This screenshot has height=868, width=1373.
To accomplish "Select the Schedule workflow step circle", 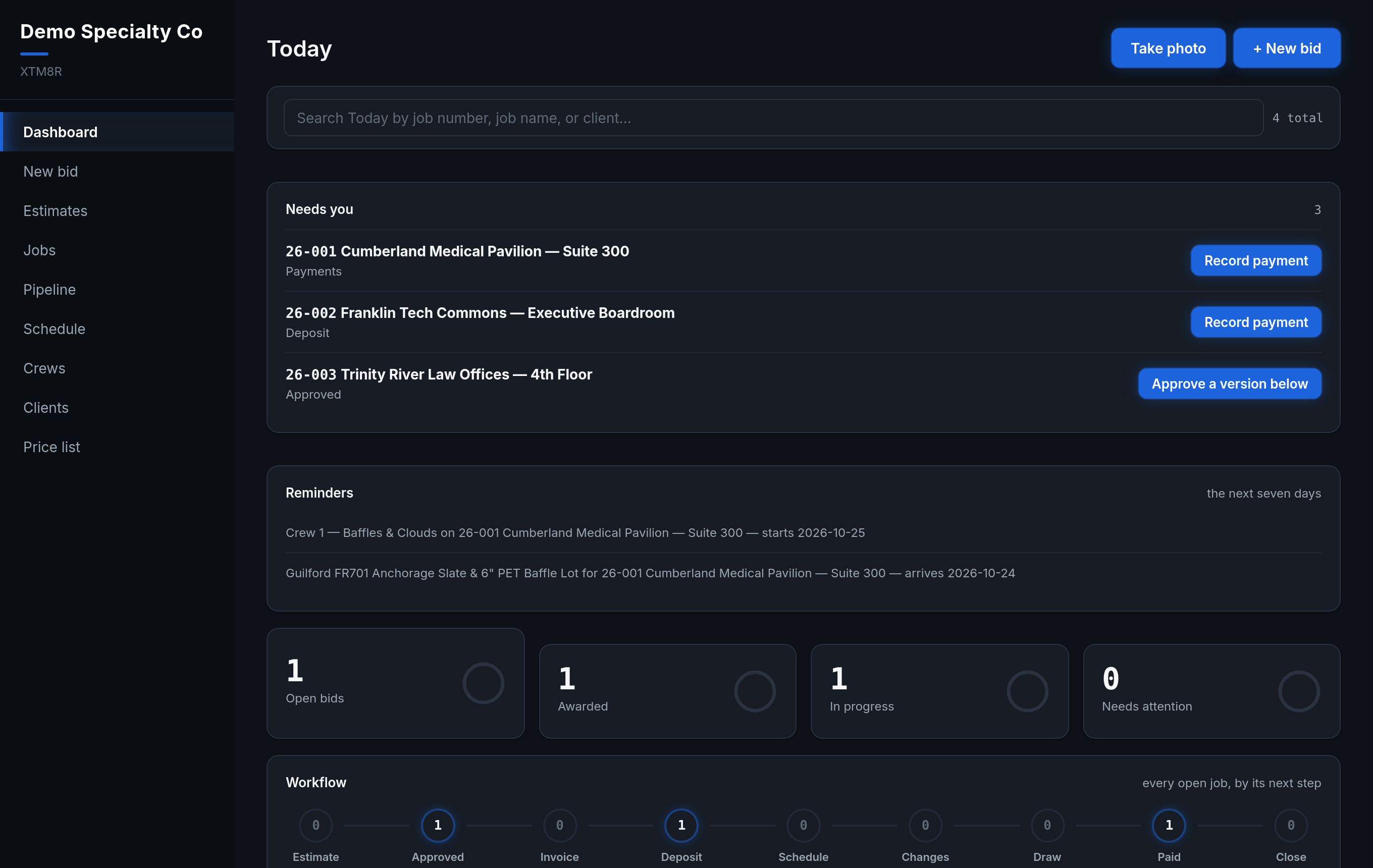I will [803, 825].
